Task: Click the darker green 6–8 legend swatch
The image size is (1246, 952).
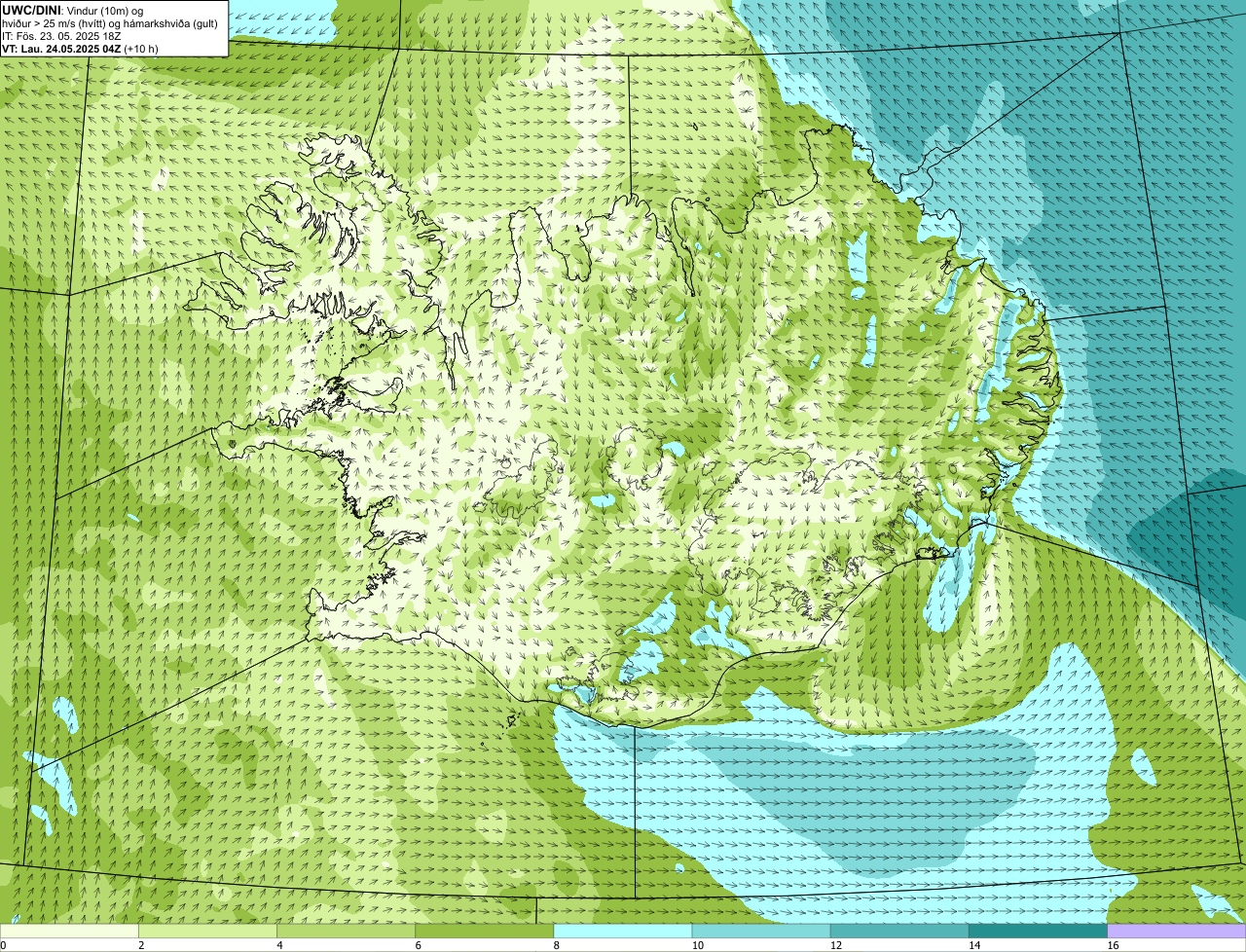Action: (x=485, y=931)
